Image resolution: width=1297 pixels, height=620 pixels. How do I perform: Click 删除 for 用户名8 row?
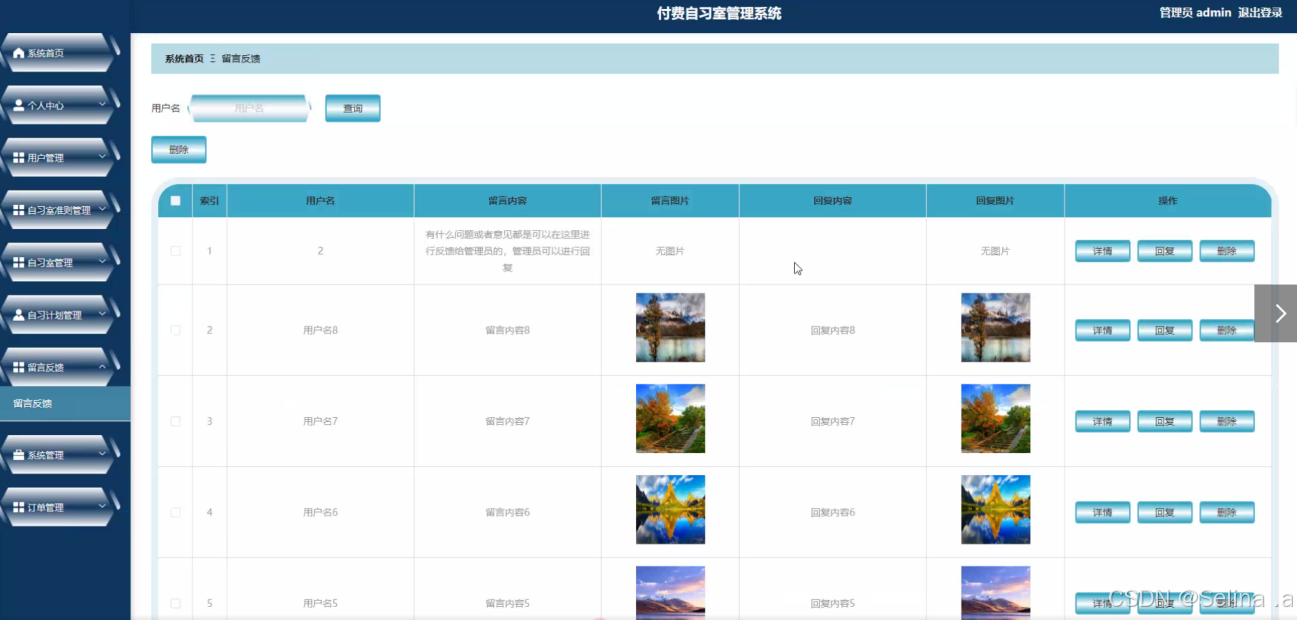[x=1227, y=331]
